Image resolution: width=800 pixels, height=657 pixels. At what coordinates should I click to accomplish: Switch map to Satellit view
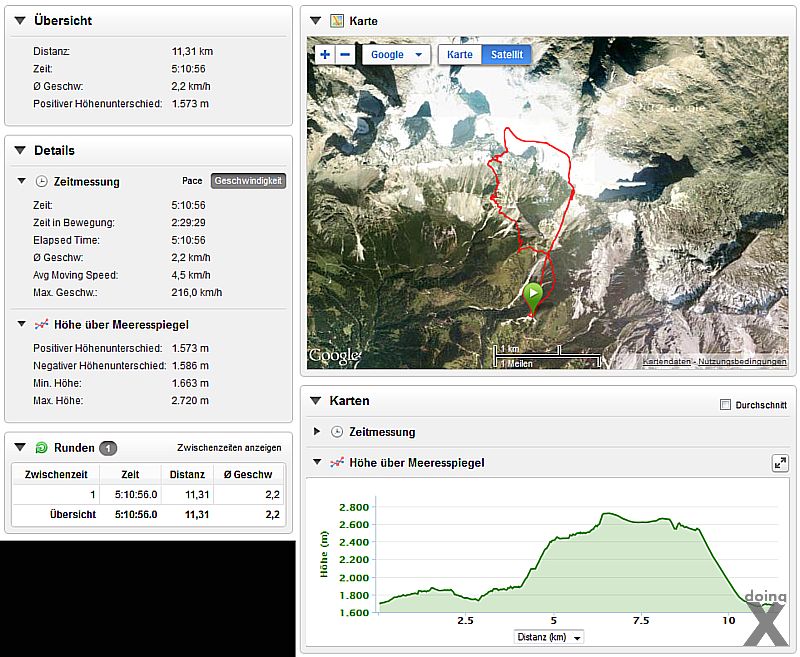[x=506, y=54]
